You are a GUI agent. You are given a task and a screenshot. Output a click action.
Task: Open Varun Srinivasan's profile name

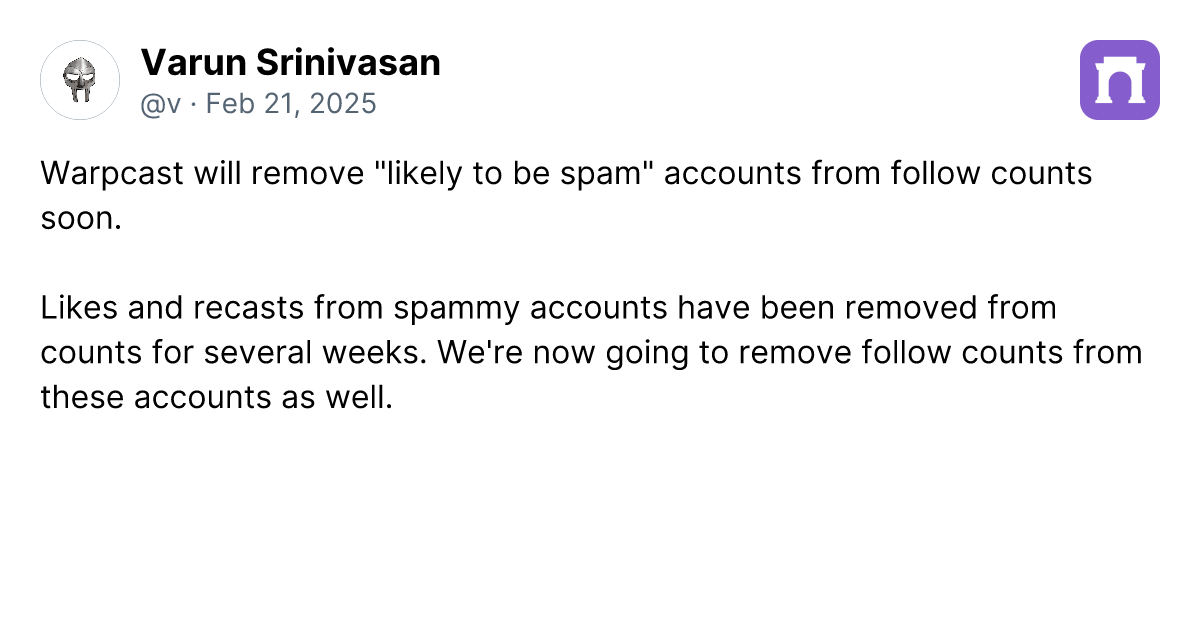click(x=290, y=63)
